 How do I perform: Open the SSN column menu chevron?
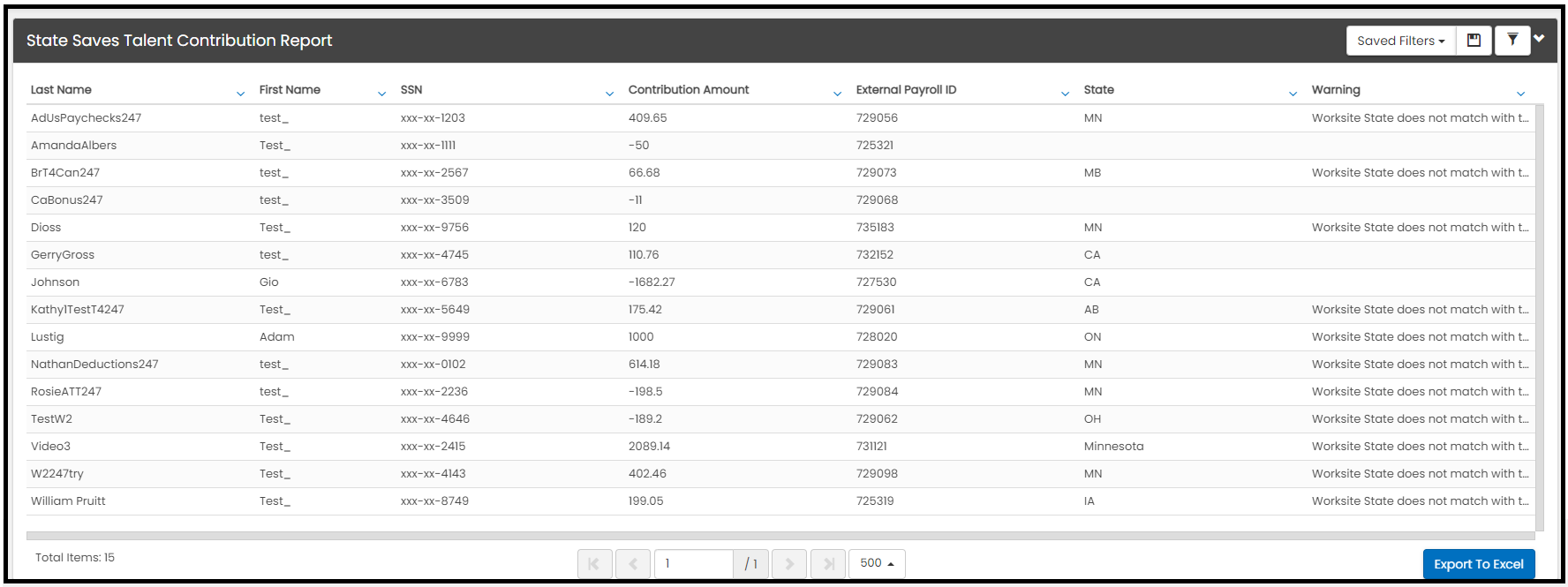click(x=609, y=94)
